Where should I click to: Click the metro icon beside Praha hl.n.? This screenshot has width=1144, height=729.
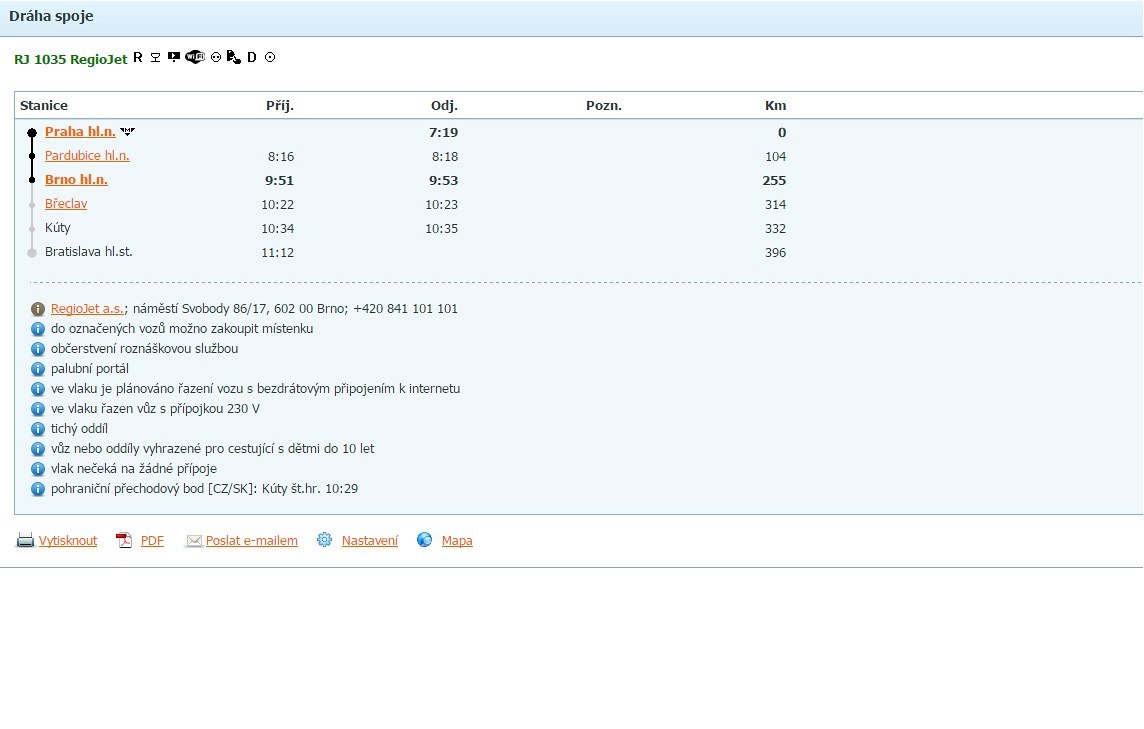tap(127, 132)
